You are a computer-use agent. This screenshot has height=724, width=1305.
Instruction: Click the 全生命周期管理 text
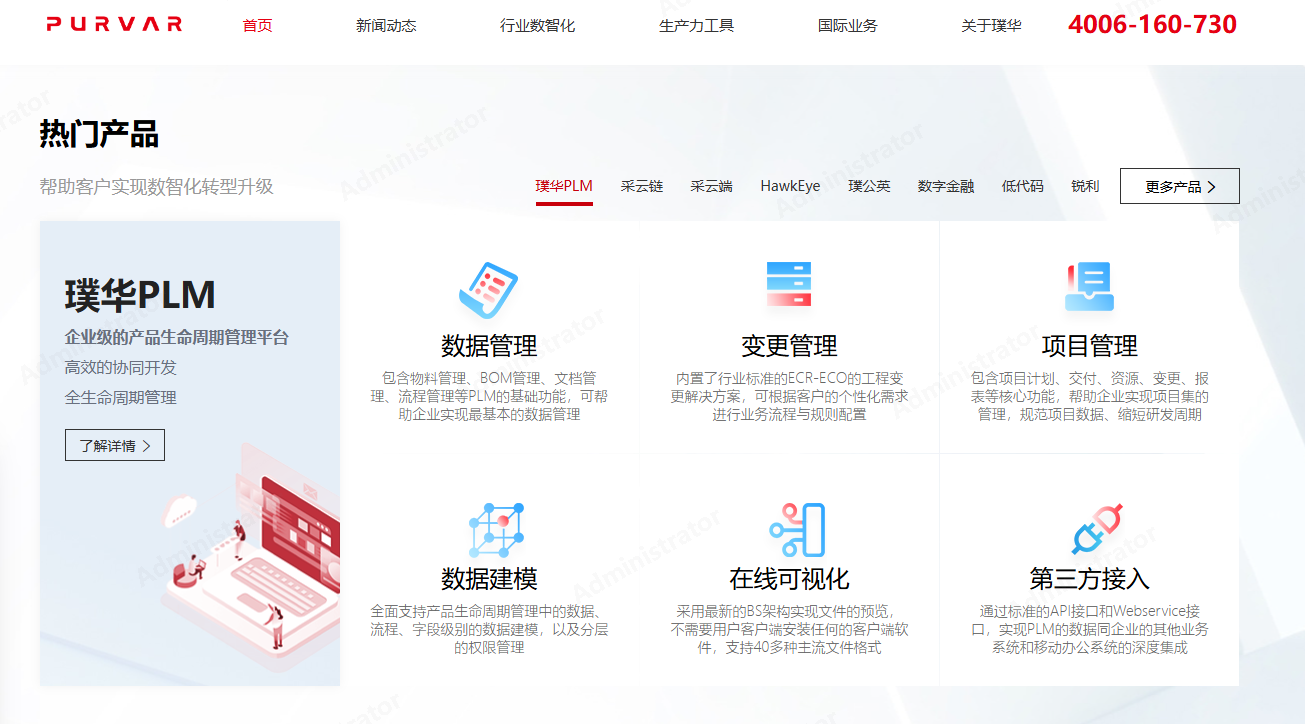(121, 398)
